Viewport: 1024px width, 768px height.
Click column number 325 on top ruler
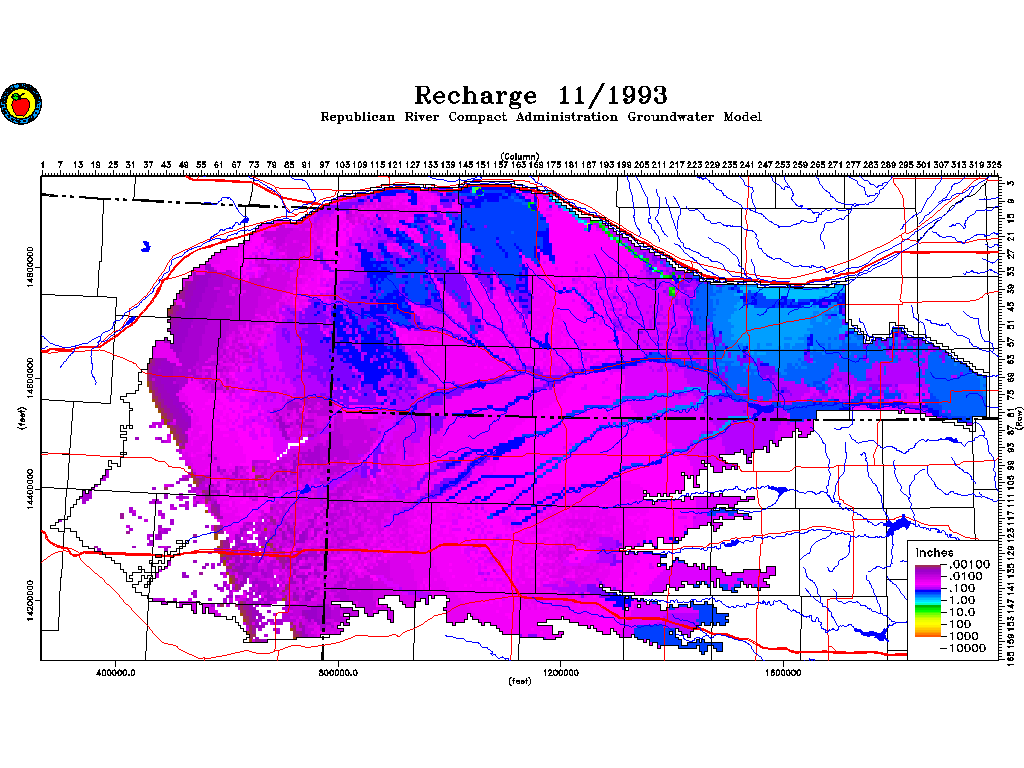[994, 164]
